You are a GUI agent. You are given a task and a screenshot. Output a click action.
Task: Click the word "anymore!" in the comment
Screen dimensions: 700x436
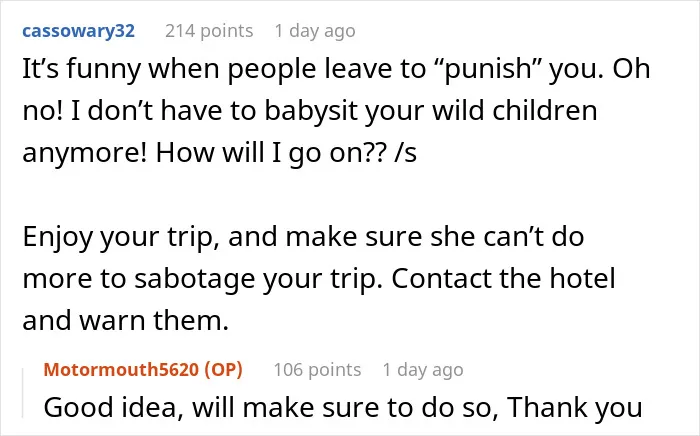point(85,153)
